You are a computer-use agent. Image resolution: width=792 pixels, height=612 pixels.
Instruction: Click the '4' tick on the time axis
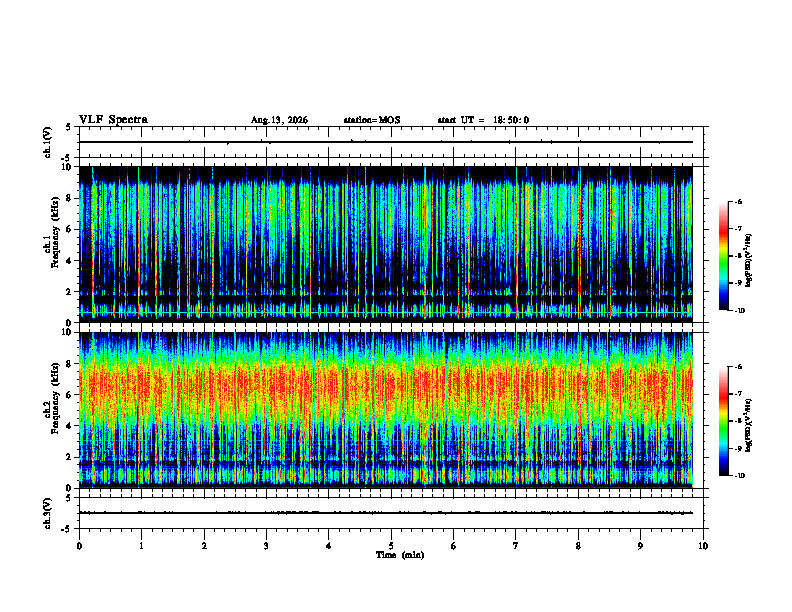tap(328, 546)
